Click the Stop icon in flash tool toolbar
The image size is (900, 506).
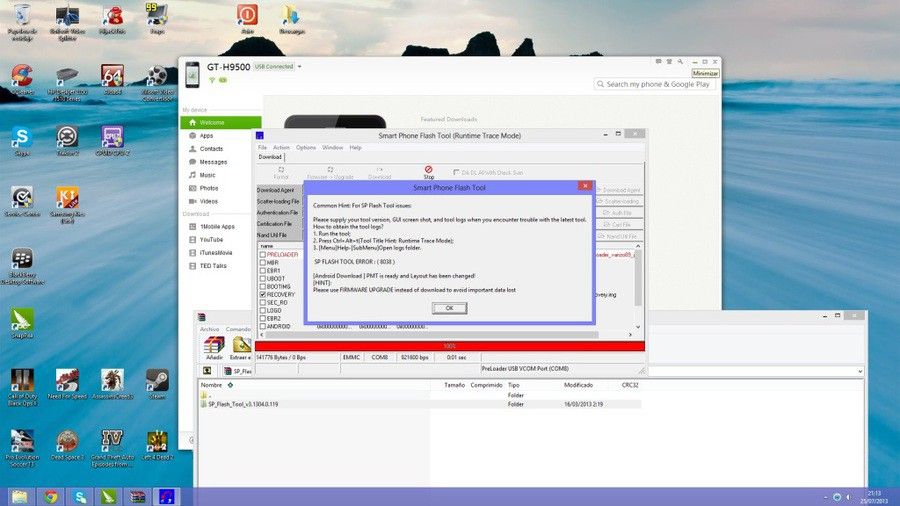pos(428,172)
